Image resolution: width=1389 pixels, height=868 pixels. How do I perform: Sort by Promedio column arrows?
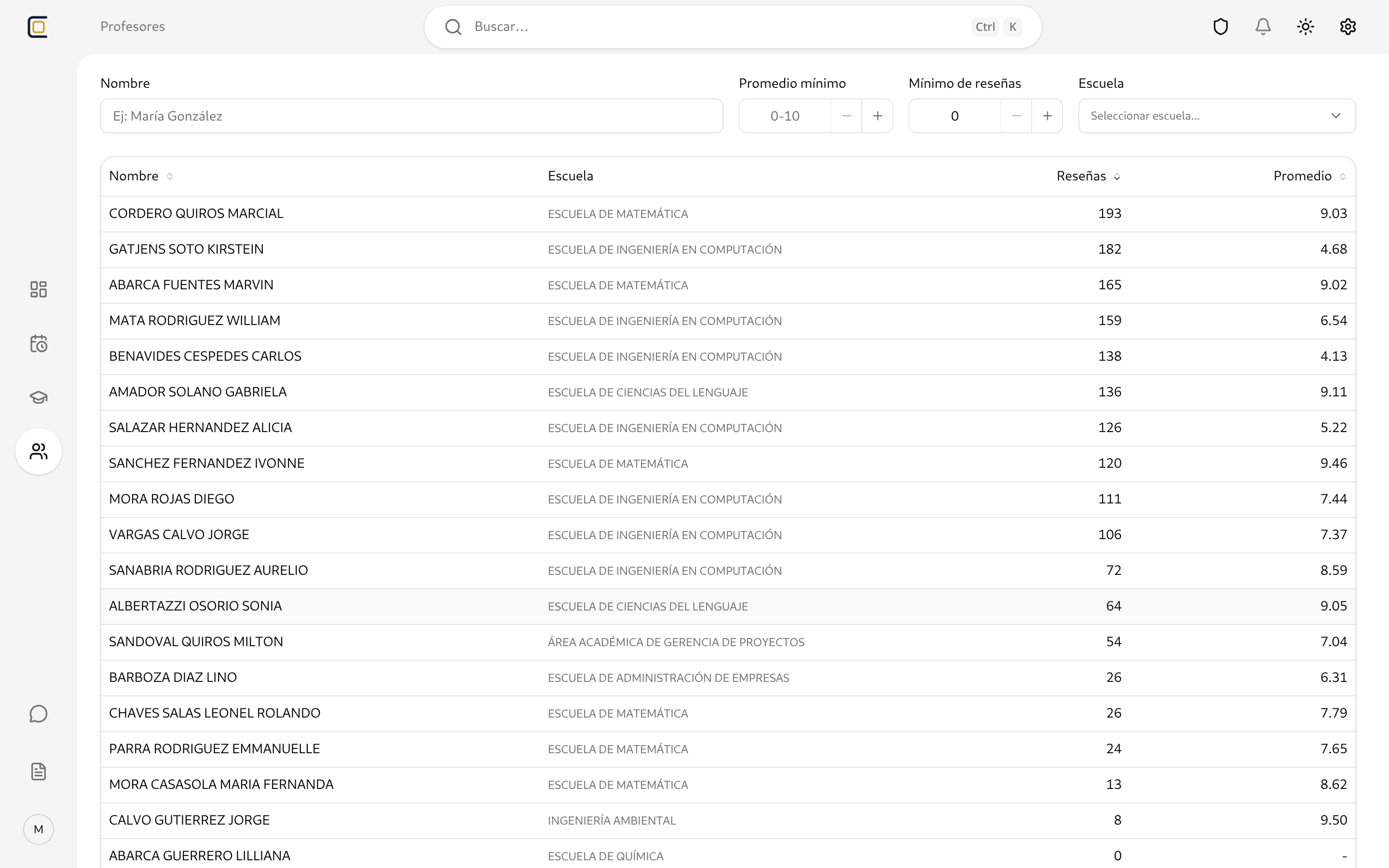pyautogui.click(x=1343, y=176)
